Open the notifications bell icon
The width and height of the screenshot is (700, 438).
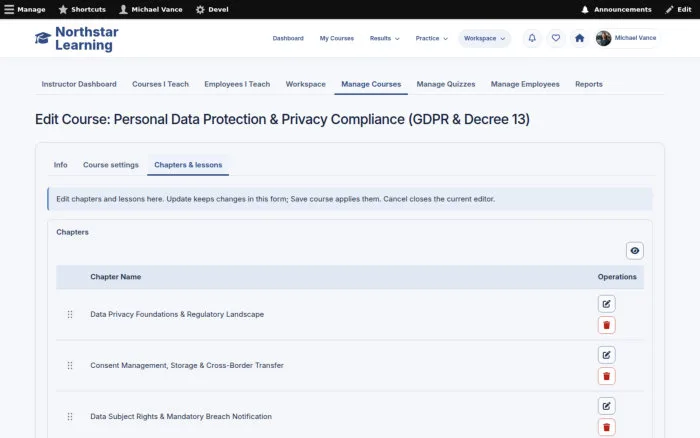click(532, 38)
